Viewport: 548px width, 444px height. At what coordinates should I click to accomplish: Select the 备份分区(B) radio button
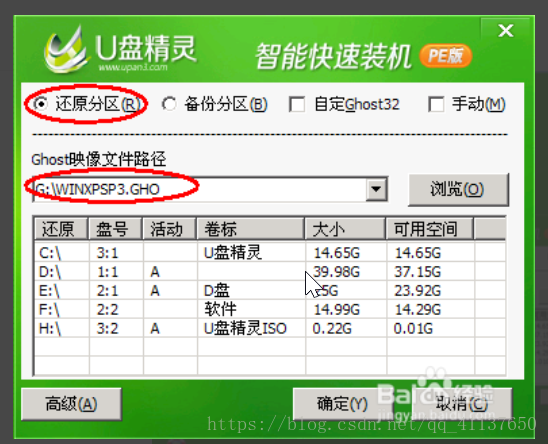coord(169,104)
